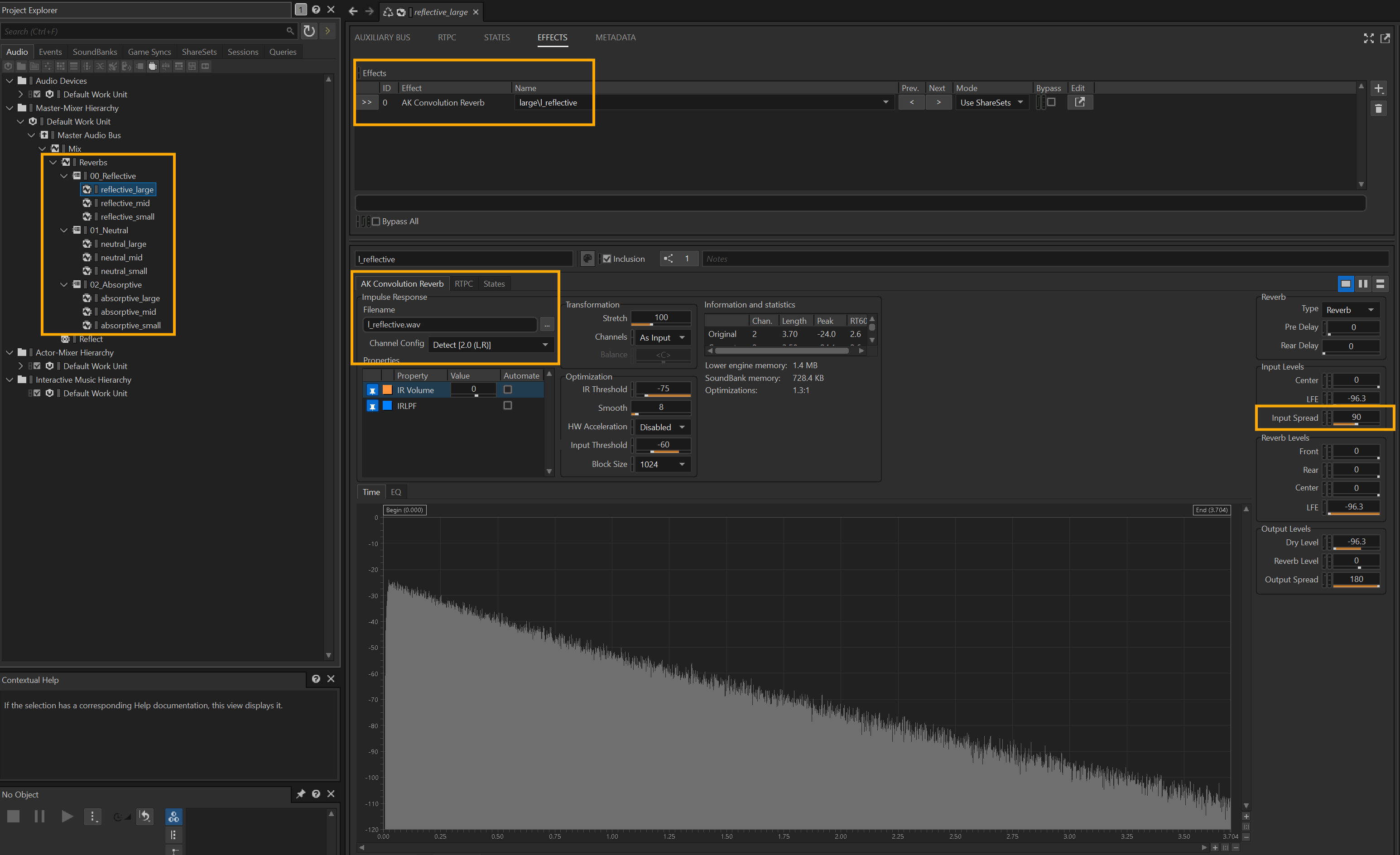Screen dimensions: 1400x855
Task: Enable the Bypass All checkbox
Action: coord(376,221)
